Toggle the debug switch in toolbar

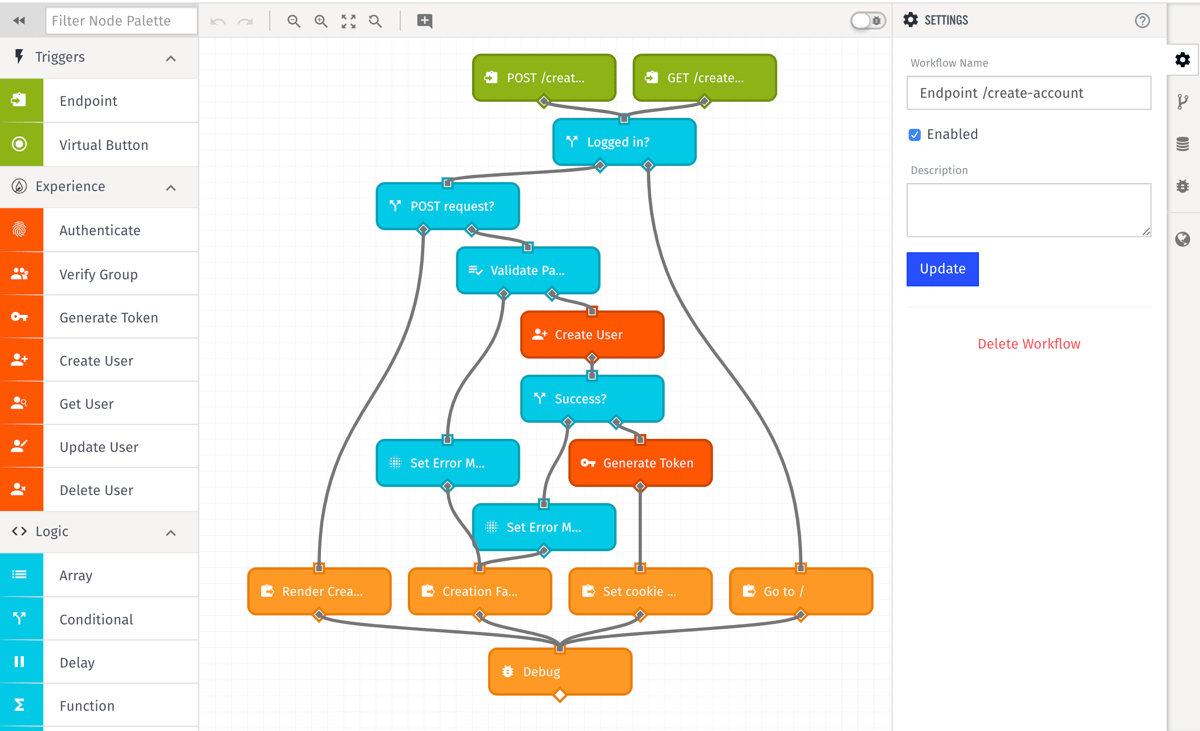[x=867, y=20]
